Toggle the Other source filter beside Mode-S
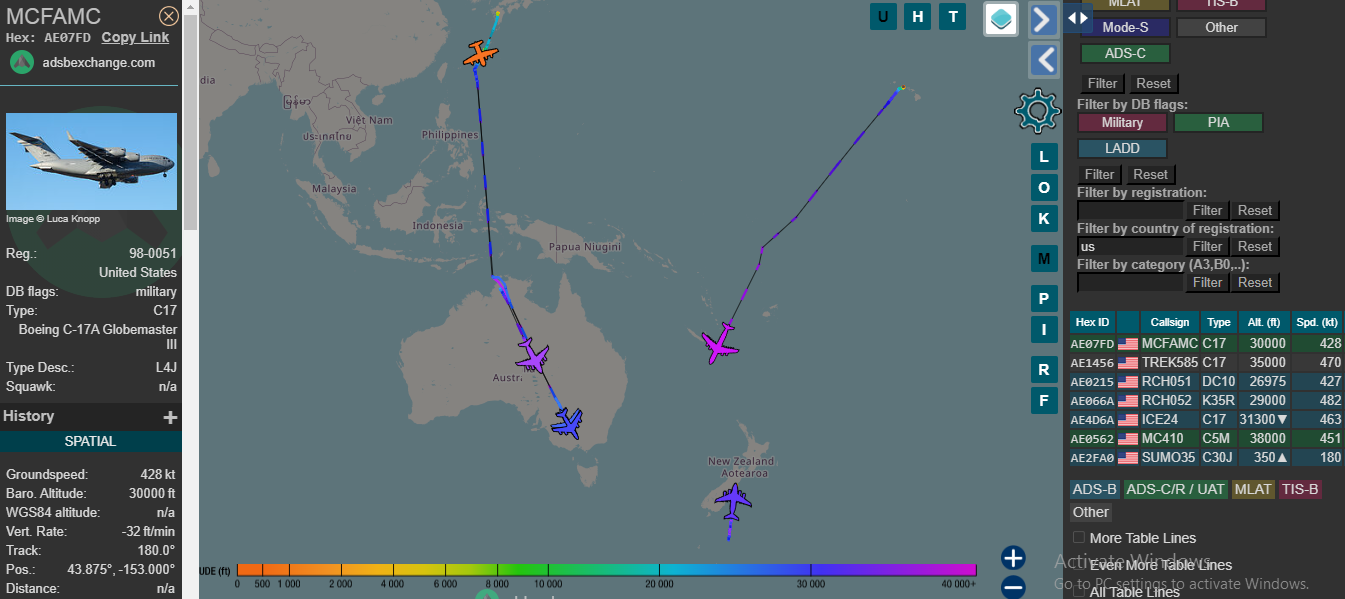 click(x=1221, y=28)
